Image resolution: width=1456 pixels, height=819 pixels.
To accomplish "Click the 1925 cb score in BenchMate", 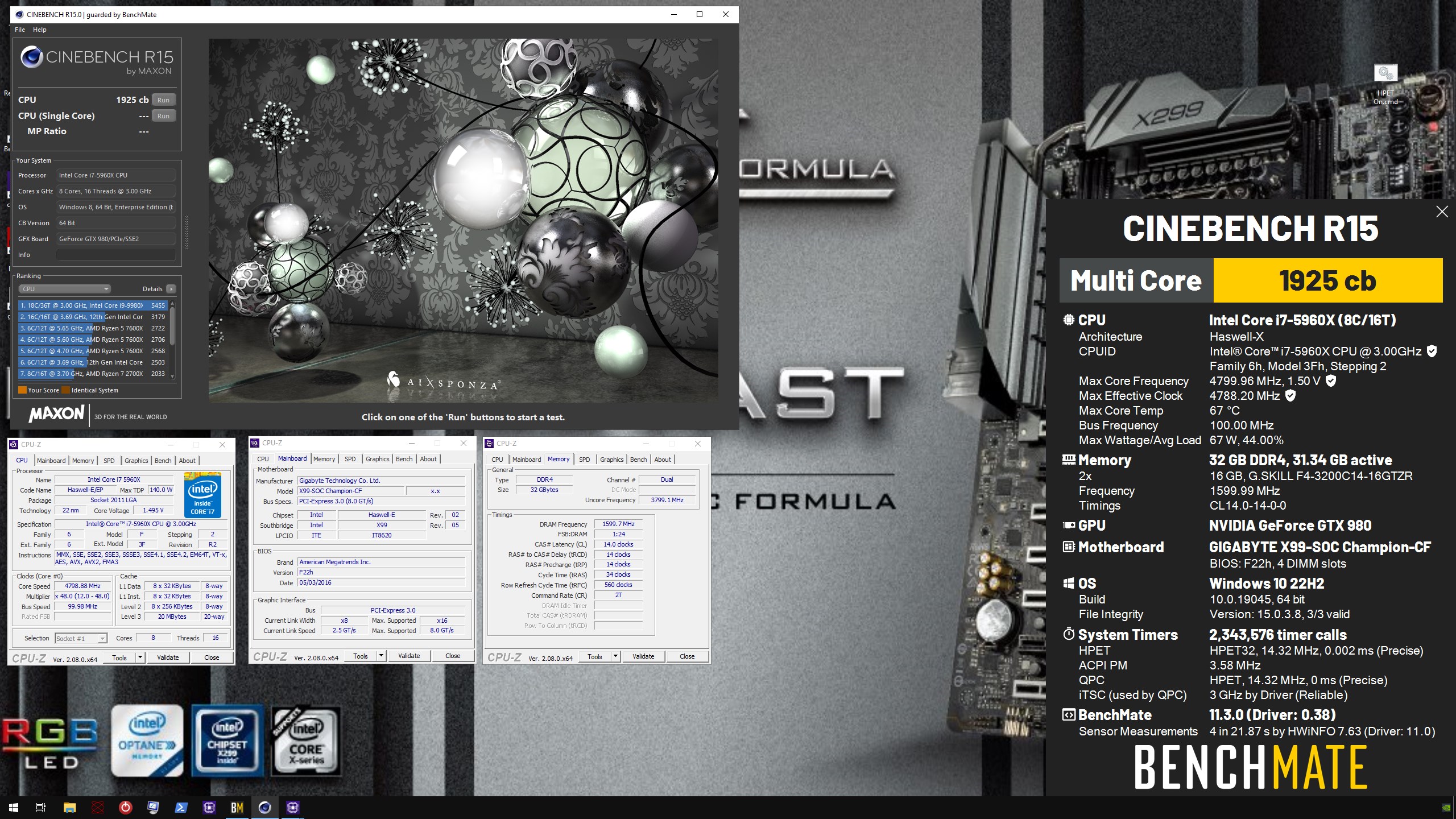I will (1327, 280).
